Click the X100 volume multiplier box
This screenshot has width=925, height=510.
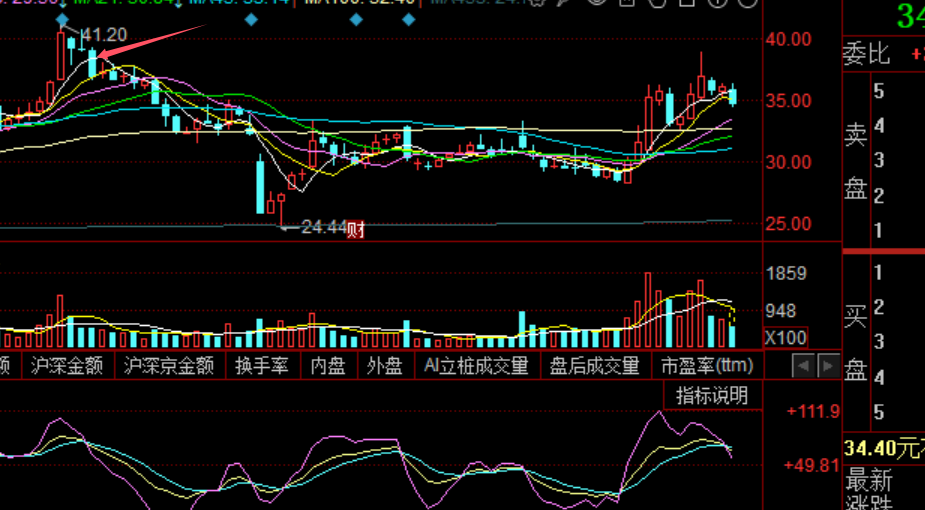pos(786,338)
